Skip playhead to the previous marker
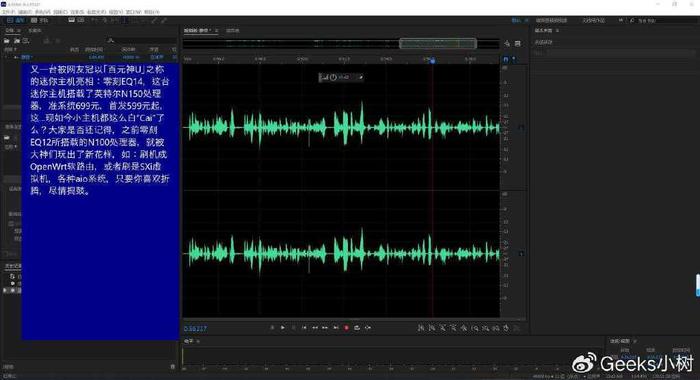Image resolution: width=700 pixels, height=380 pixels. pos(304,328)
